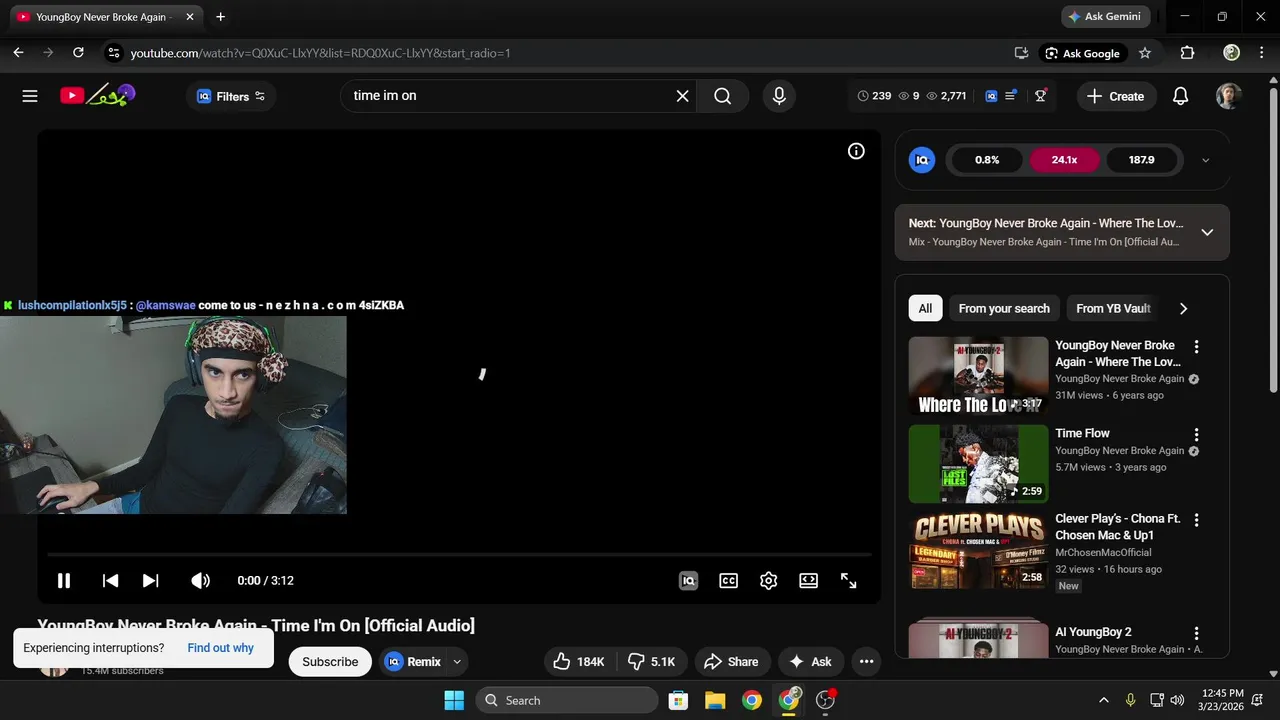Expand the Next mix playlist panel
Viewport: 1280px width, 720px height.
click(x=1207, y=232)
